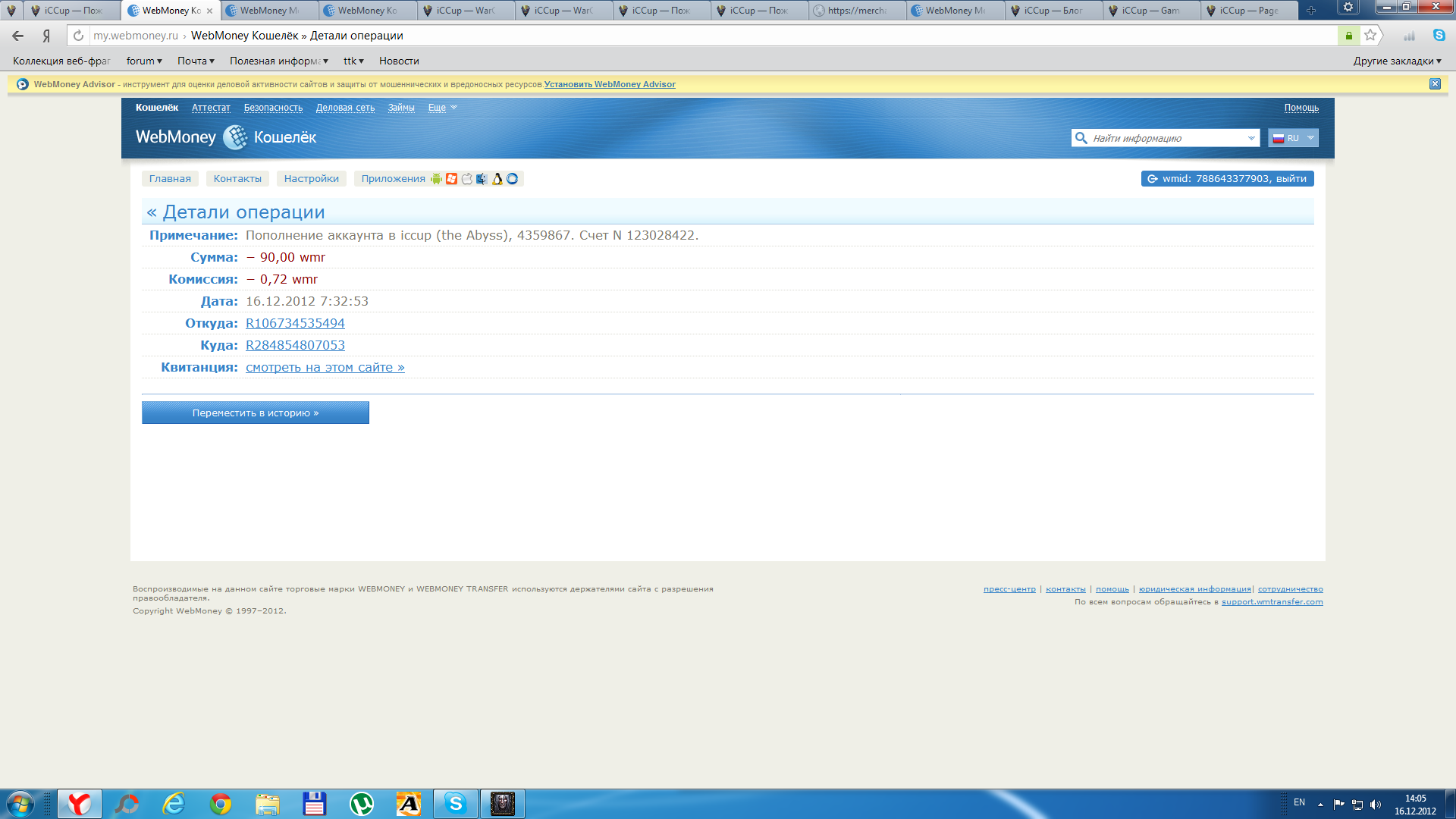The width and height of the screenshot is (1456, 819).
Task: Switch to the iCCup — Блог browser tab
Action: (1053, 11)
